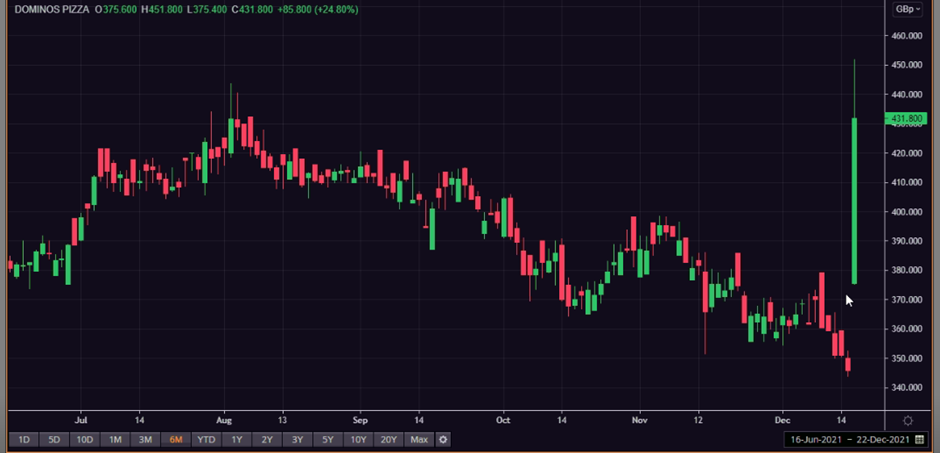
Task: Choose the YTD range button
Action: tap(206, 440)
